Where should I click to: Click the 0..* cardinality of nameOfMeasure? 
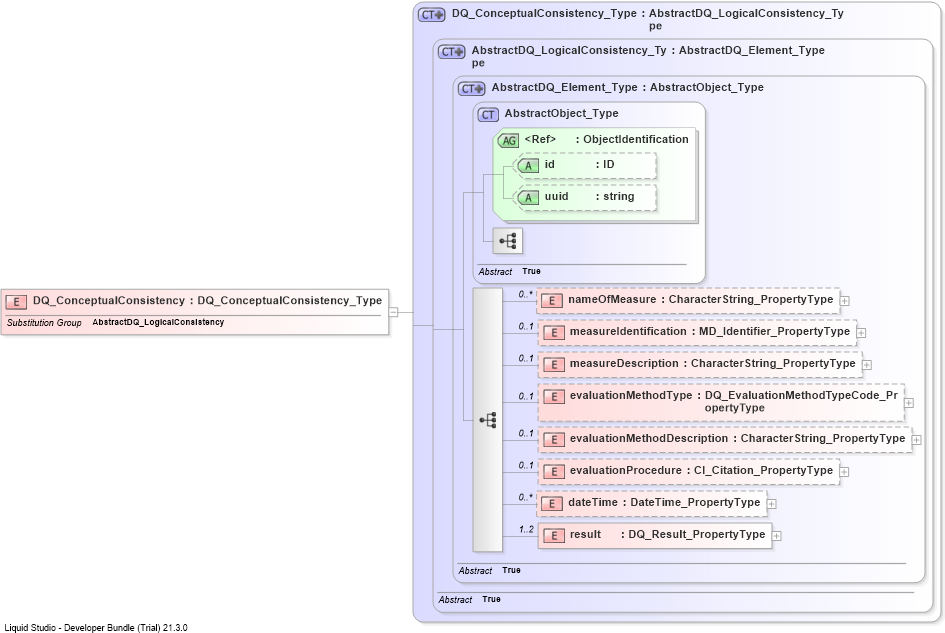tap(526, 294)
